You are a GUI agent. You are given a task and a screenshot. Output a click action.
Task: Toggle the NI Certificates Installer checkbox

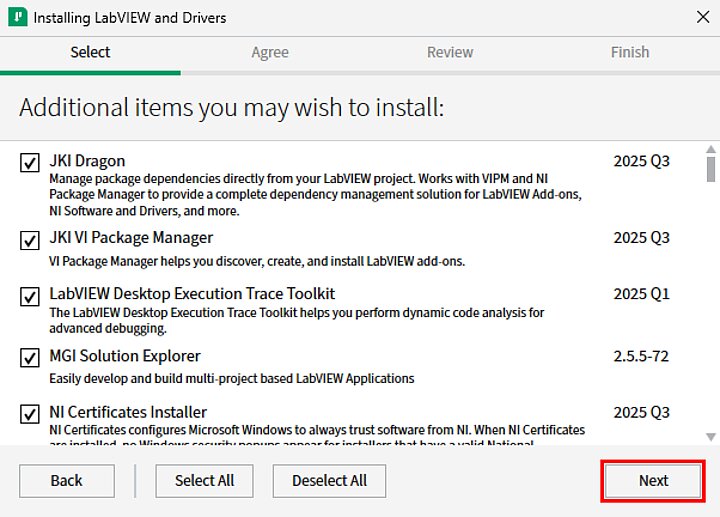(x=30, y=414)
